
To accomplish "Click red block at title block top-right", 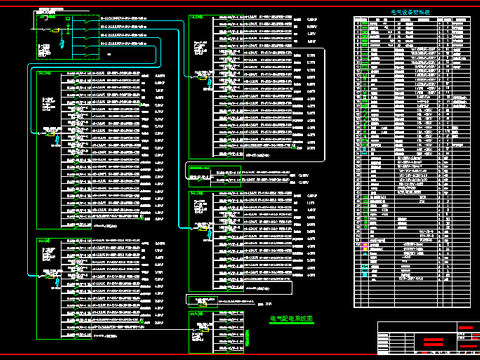I will pos(466,328).
